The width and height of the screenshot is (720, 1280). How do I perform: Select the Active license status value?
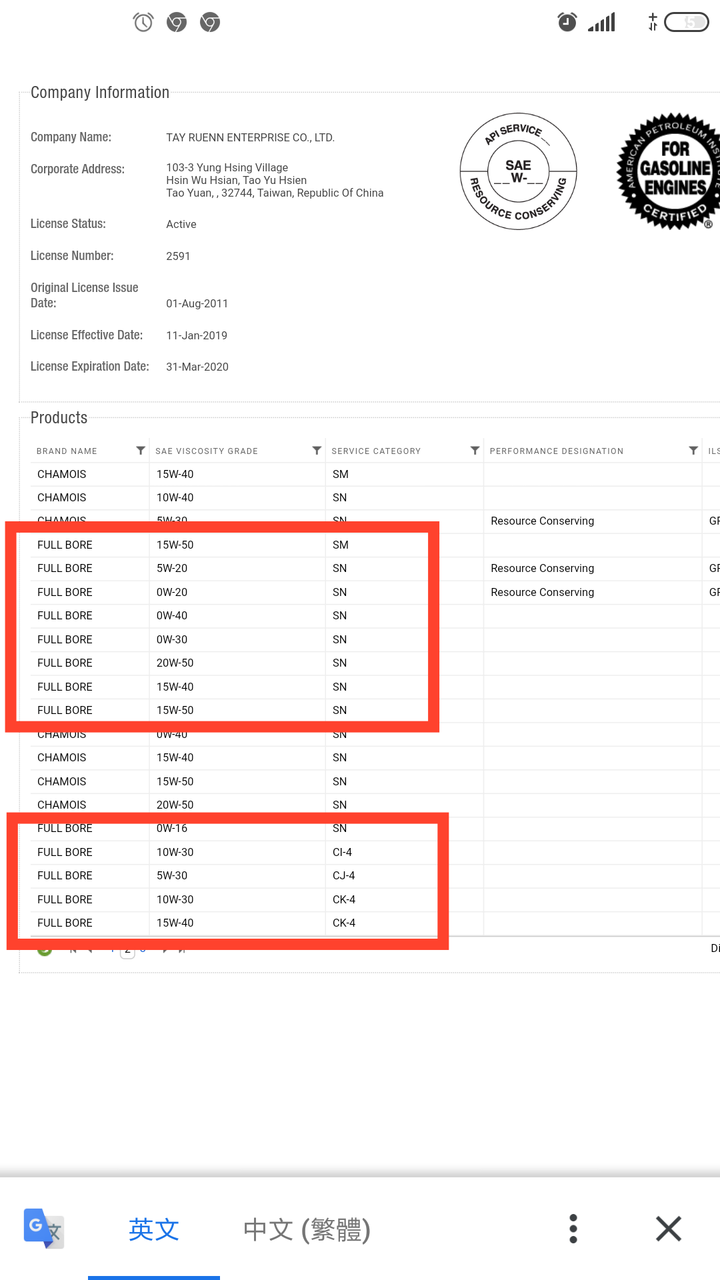point(181,224)
